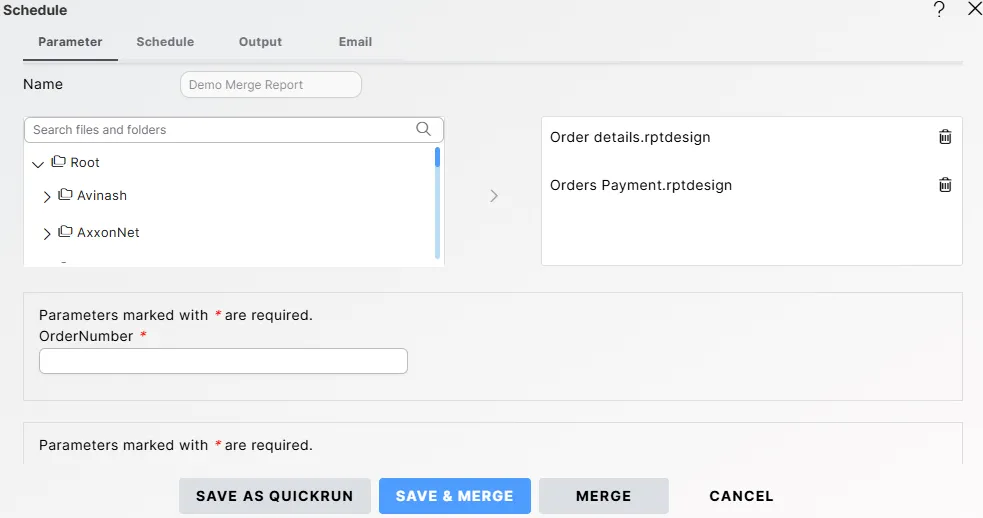Open the Output tab
Screen dimensions: 983x518
260,42
